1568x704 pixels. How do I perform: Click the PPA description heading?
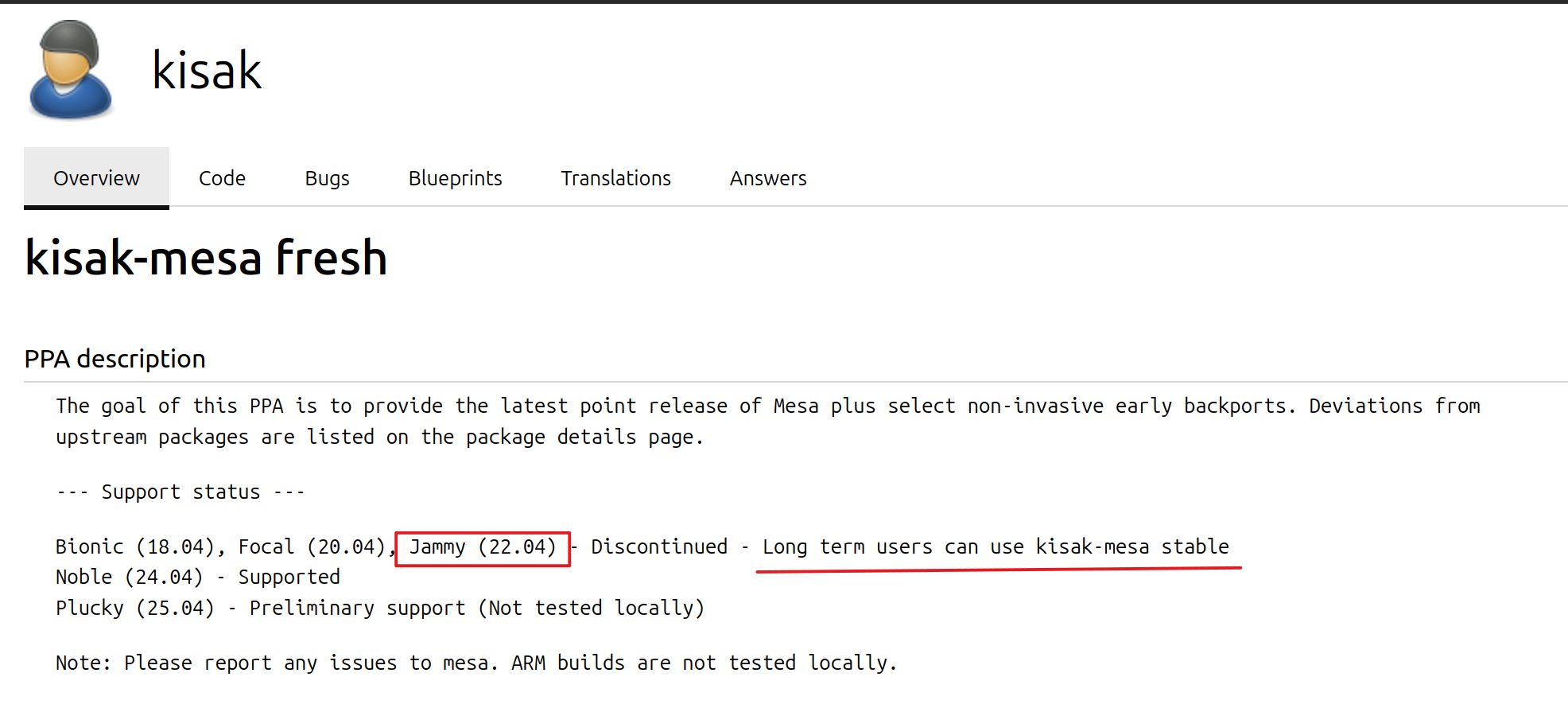point(114,359)
